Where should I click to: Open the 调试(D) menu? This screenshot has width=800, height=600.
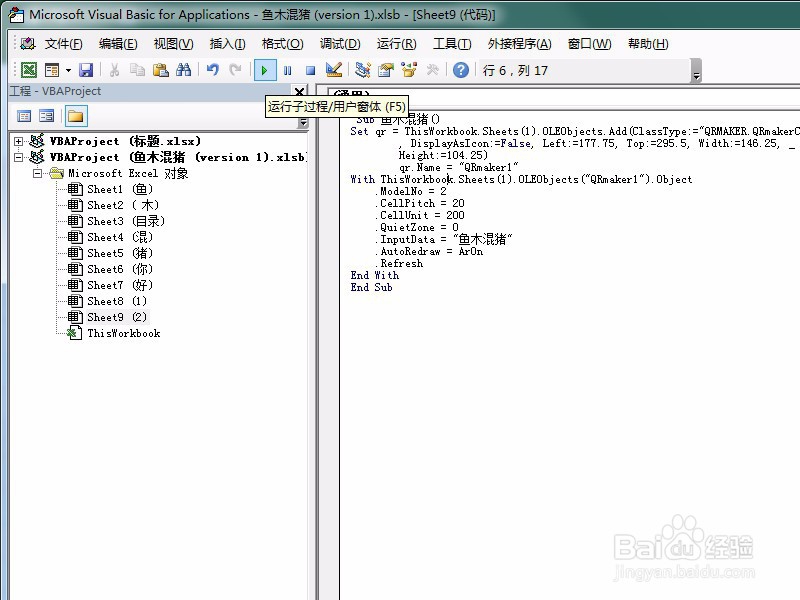[340, 44]
